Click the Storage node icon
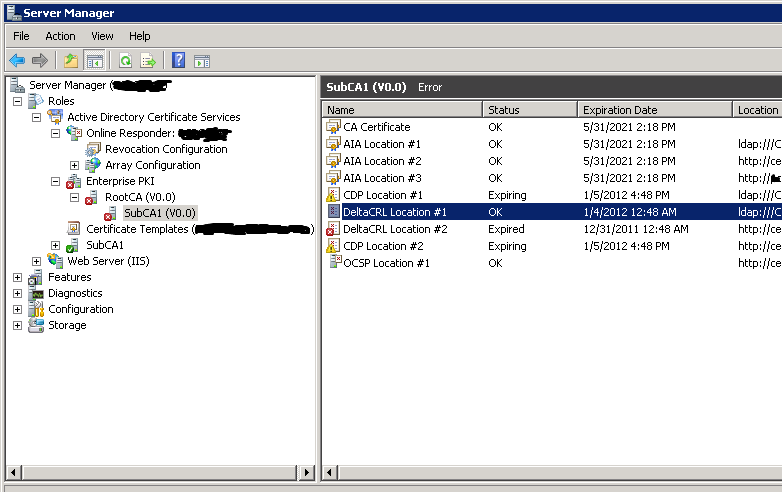This screenshot has width=782, height=492. click(x=36, y=325)
